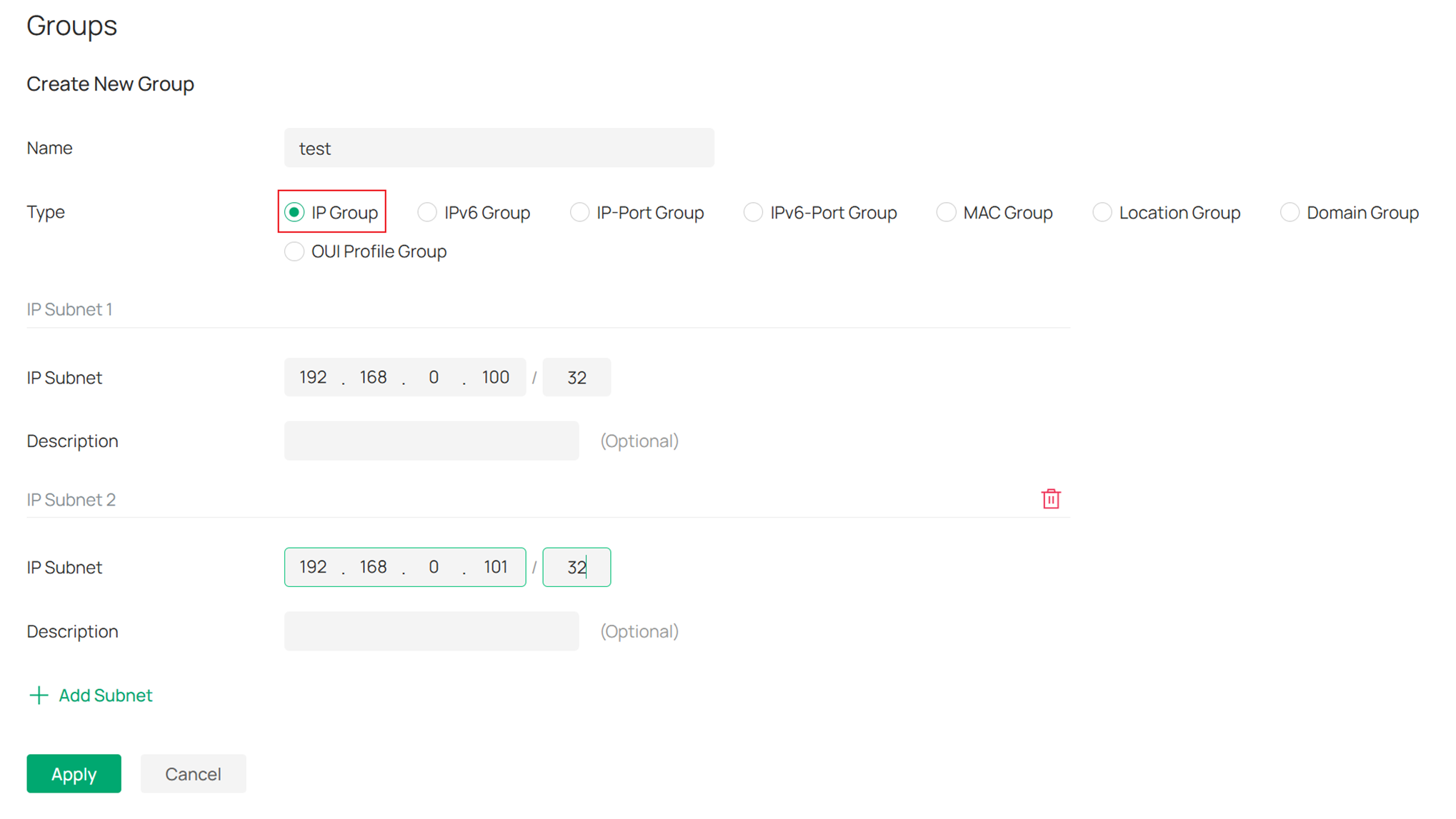Choose the IPv6 Group type
Viewport: 1456px width, 819px height.
427,212
